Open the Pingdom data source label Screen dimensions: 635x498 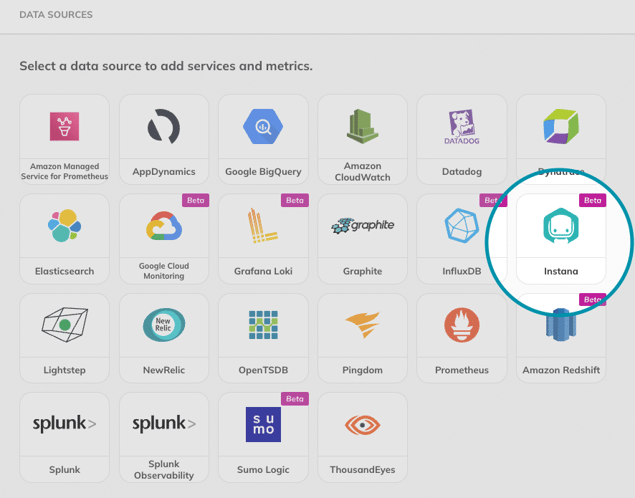(362, 370)
